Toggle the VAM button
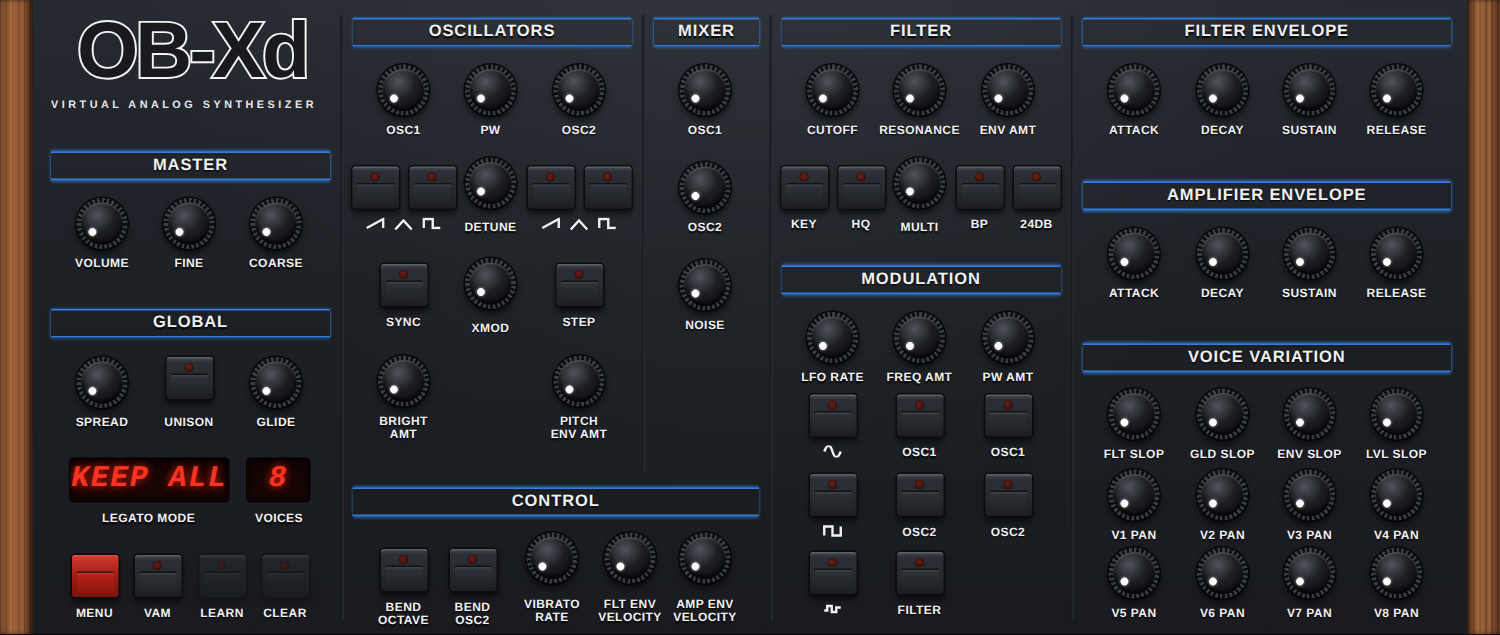 tap(158, 576)
